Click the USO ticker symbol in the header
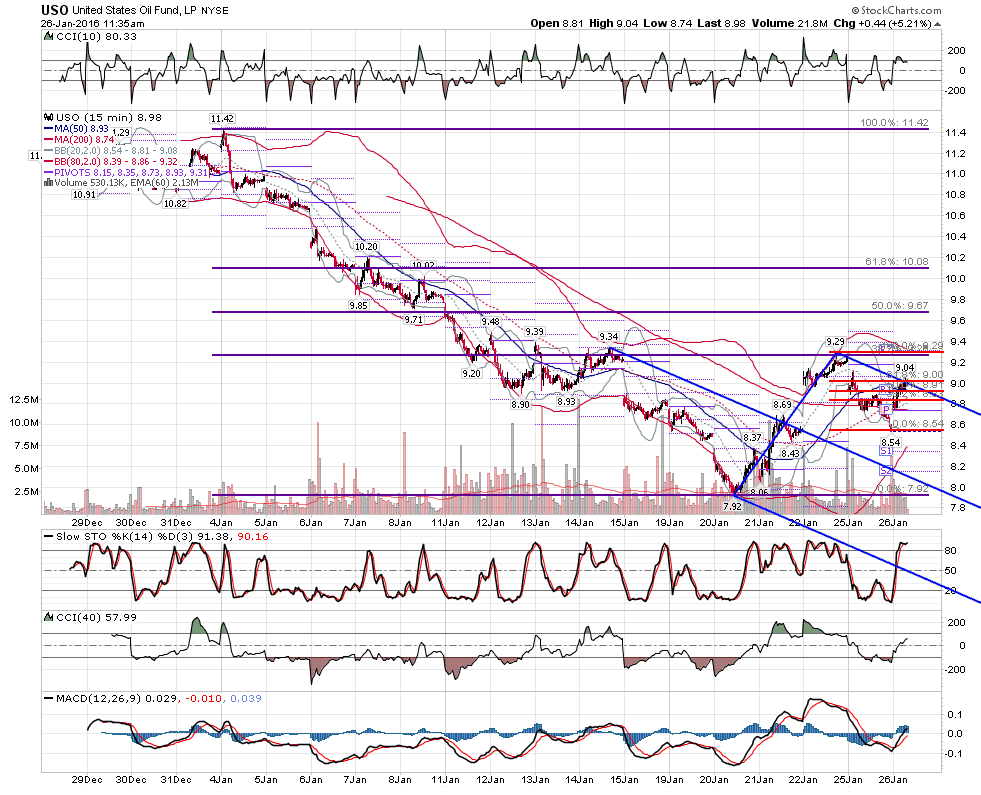This screenshot has height=795, width=981. tap(54, 10)
